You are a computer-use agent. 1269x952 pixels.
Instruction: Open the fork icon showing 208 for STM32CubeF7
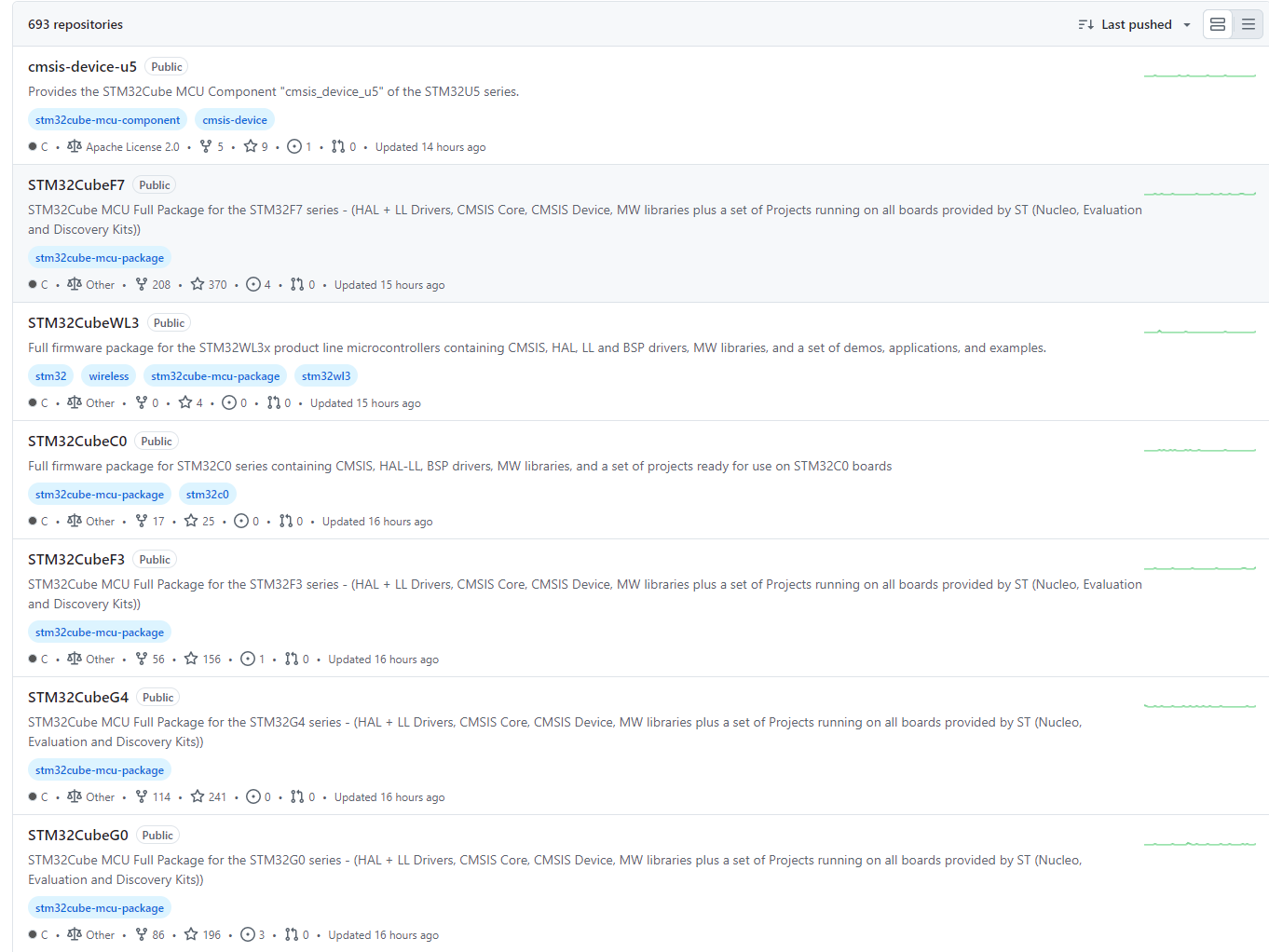(142, 284)
